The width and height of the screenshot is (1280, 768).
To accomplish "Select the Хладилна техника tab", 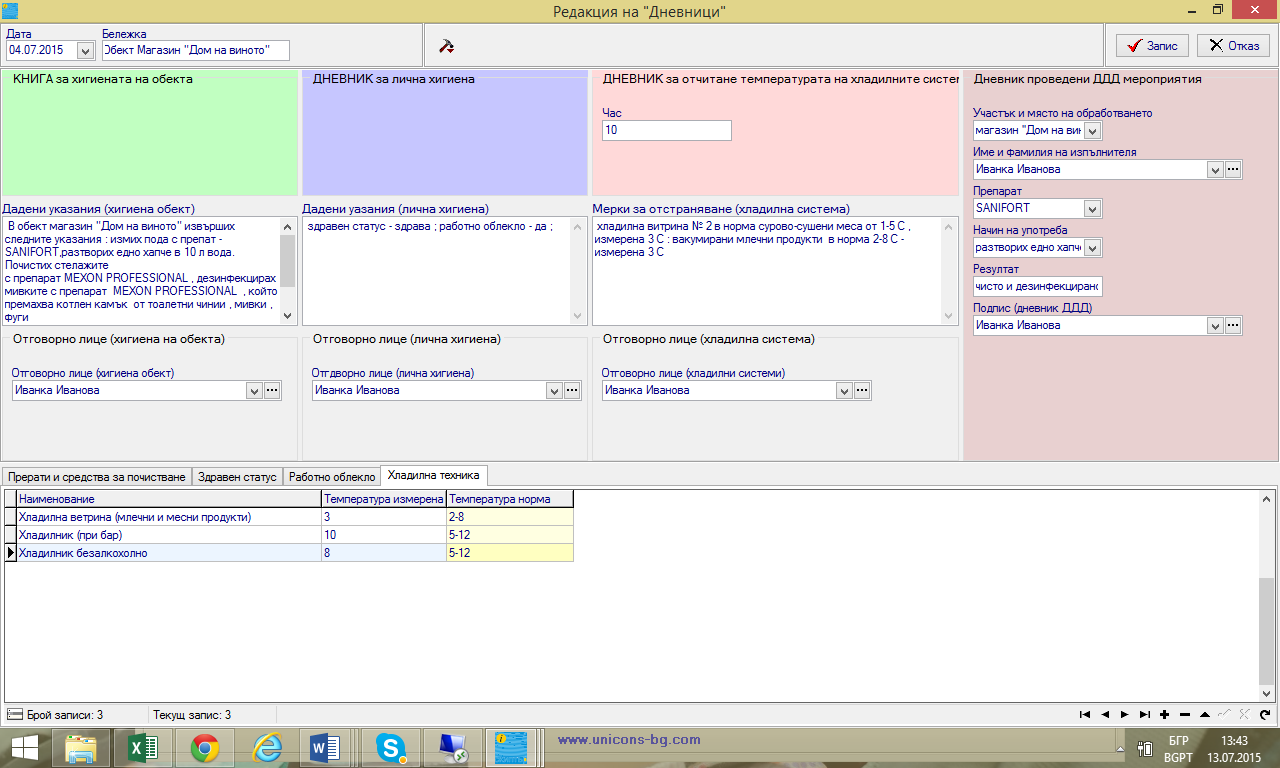I will click(434, 476).
